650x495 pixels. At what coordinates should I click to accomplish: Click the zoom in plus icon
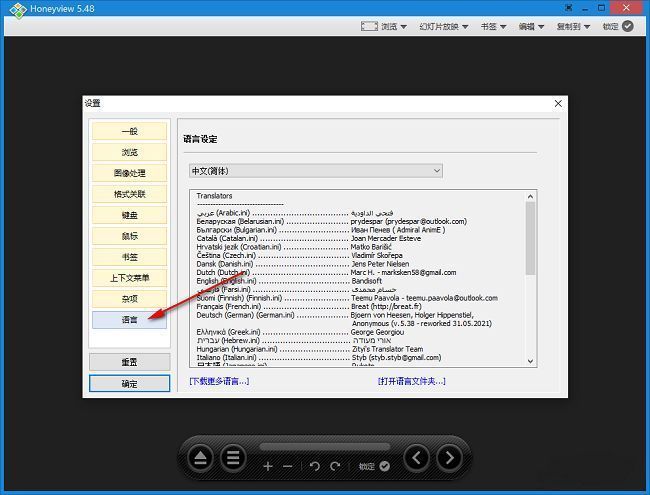(268, 466)
